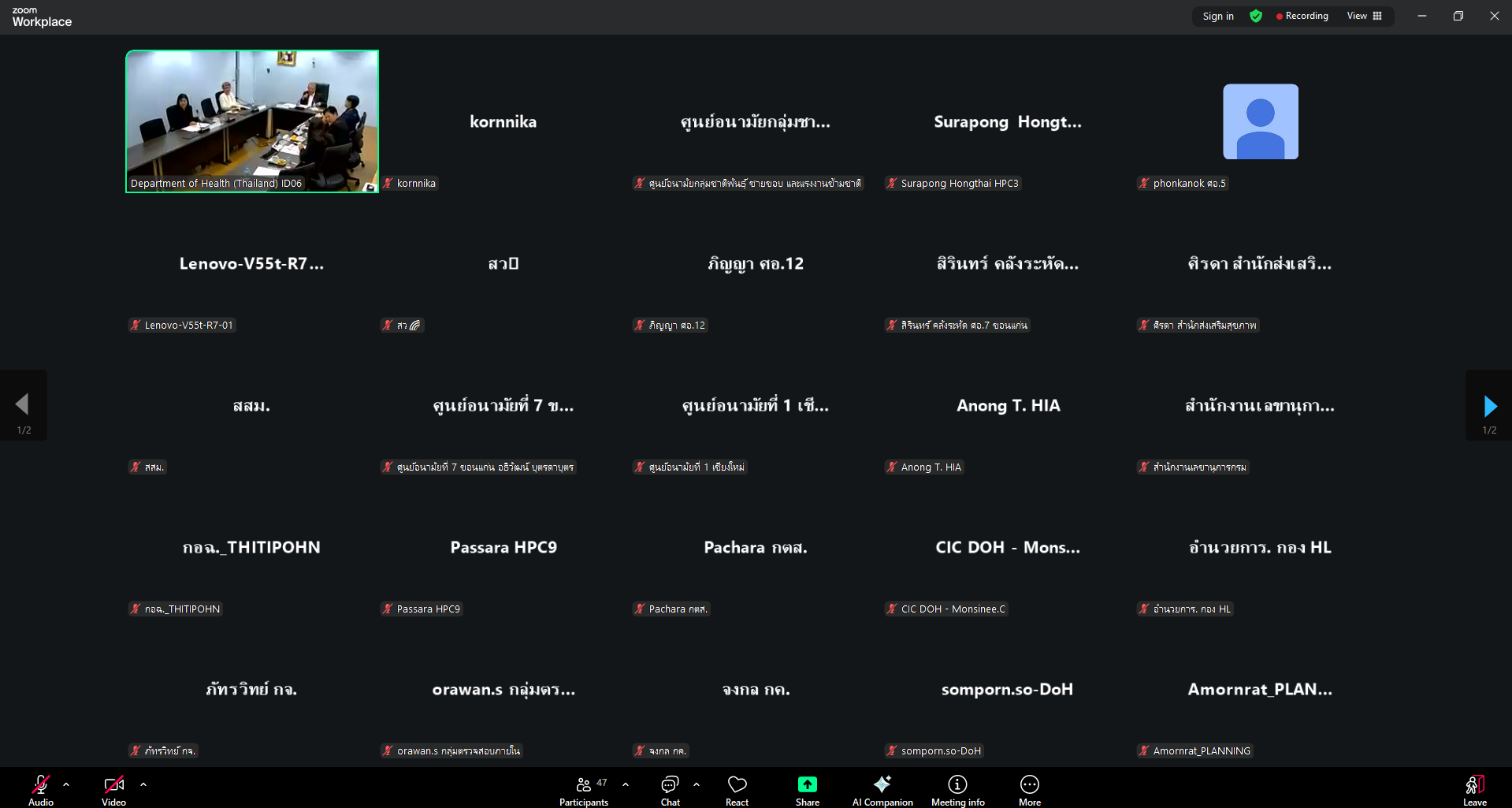
Task: Open the React emoji menu
Action: pyautogui.click(x=737, y=790)
